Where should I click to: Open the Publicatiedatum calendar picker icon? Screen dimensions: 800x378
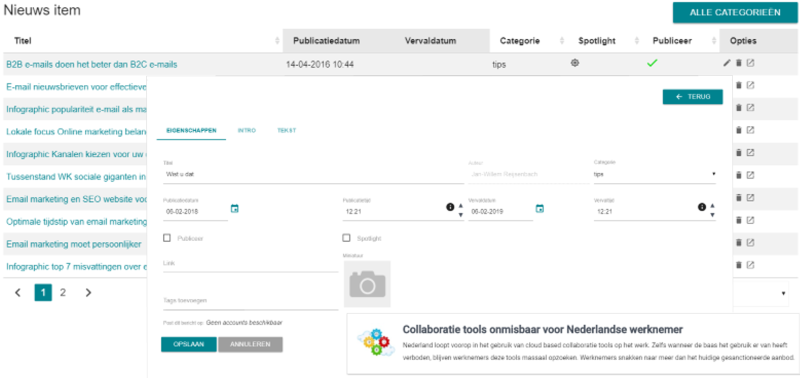pyautogui.click(x=235, y=208)
